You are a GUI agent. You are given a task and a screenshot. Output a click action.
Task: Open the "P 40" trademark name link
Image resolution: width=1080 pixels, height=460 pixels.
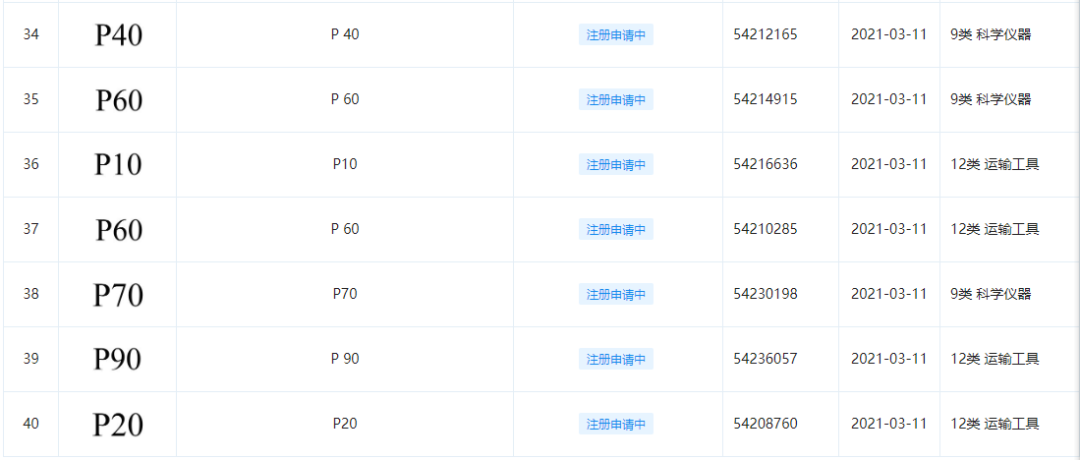tap(345, 35)
